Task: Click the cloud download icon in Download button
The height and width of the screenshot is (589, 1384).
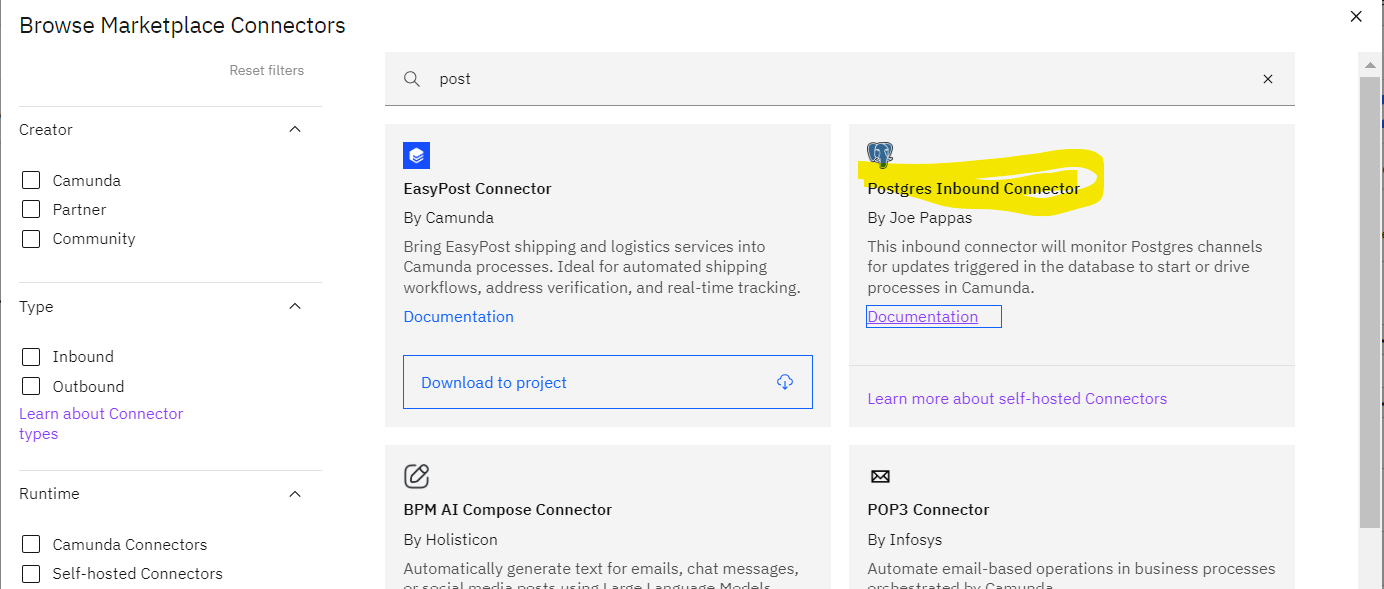Action: 785,382
